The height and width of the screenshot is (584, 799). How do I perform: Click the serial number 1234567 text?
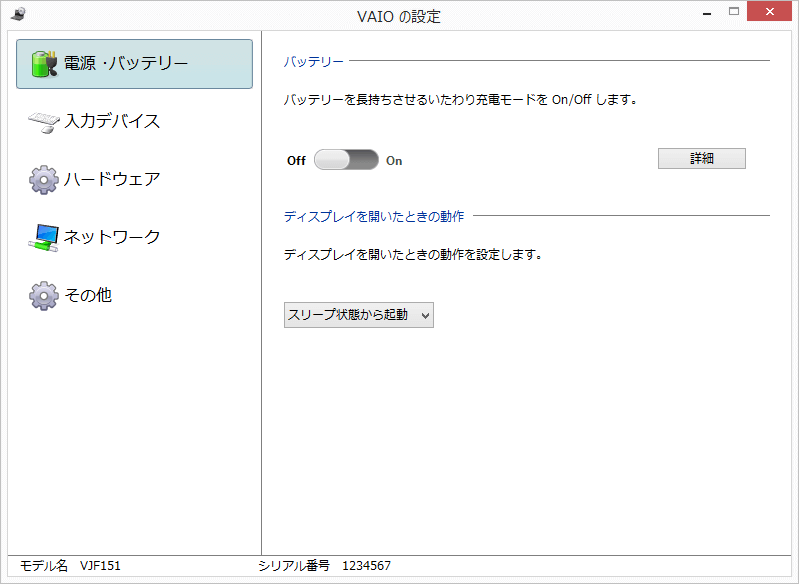pos(366,566)
